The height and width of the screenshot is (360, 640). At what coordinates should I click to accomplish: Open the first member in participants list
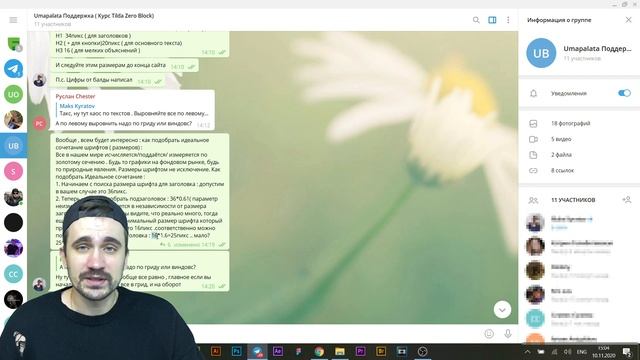click(579, 222)
